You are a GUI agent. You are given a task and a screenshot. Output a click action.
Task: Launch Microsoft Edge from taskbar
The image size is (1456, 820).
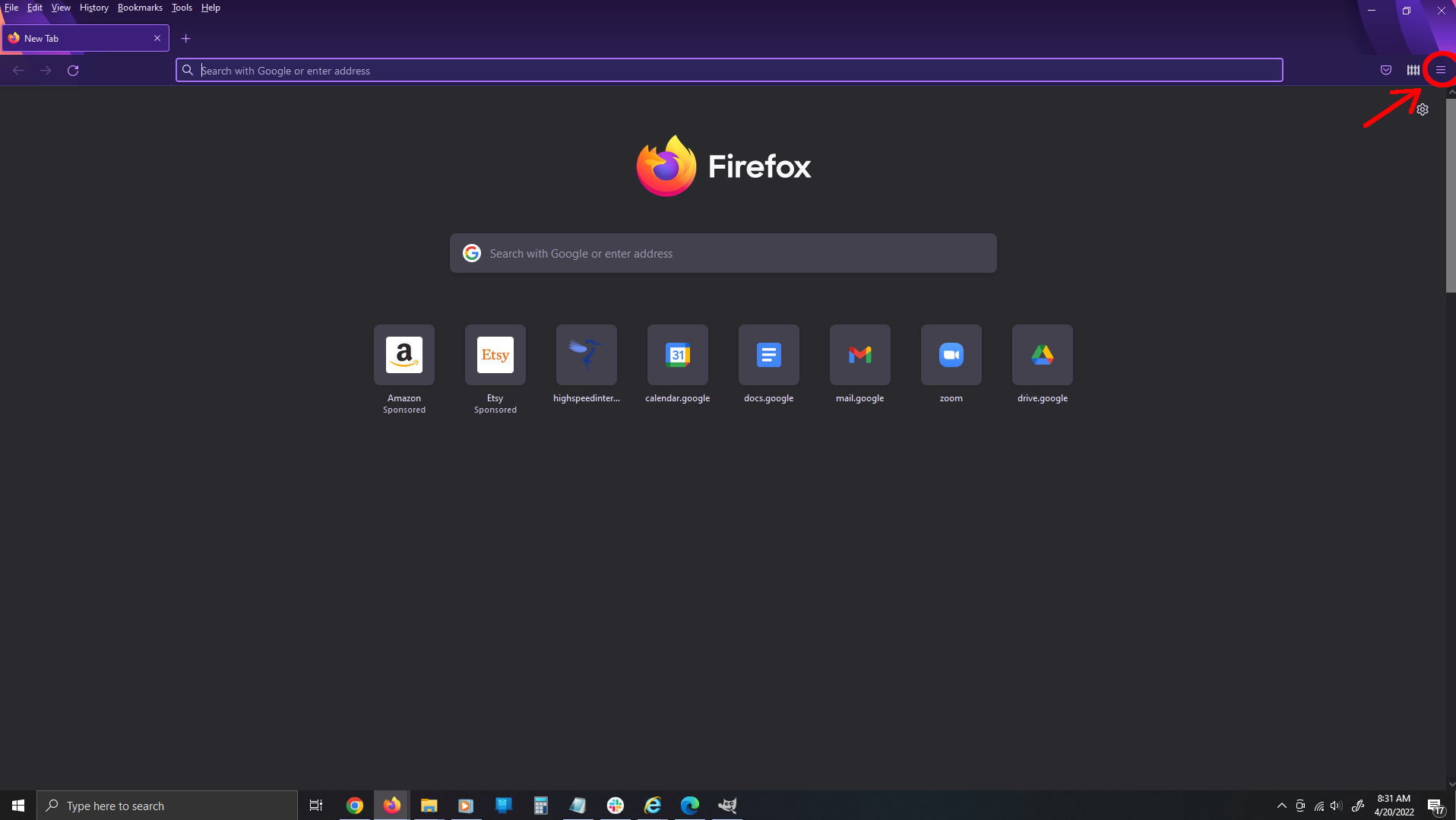pos(690,806)
